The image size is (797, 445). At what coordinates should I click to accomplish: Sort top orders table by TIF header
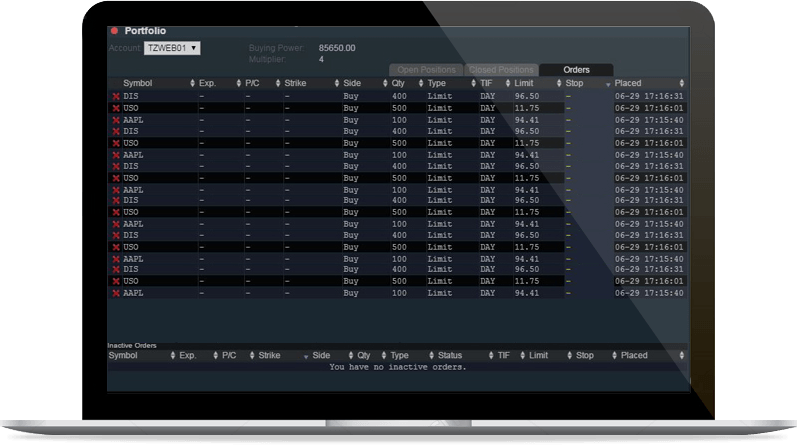click(x=487, y=83)
